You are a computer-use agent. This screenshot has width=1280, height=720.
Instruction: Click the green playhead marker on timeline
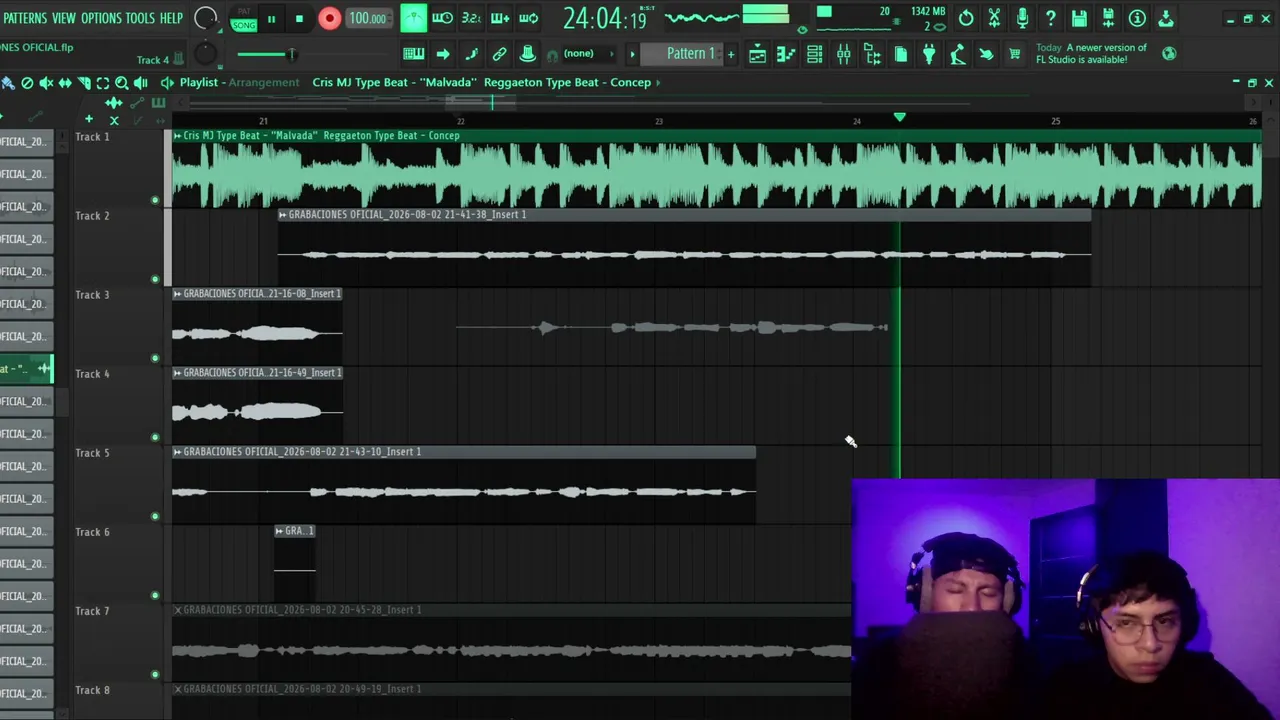tap(900, 118)
